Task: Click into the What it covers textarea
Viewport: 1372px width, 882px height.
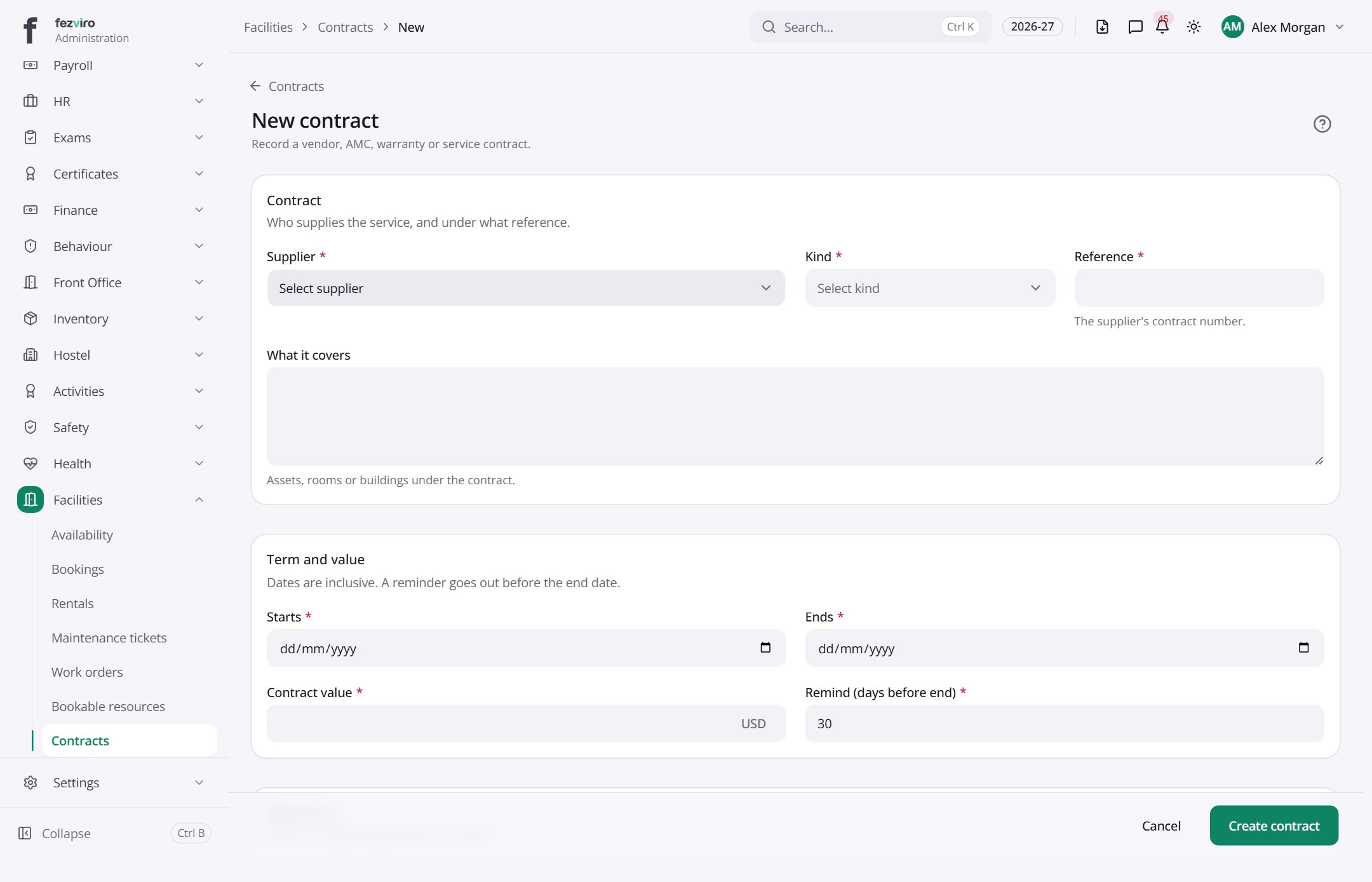Action: [x=795, y=416]
